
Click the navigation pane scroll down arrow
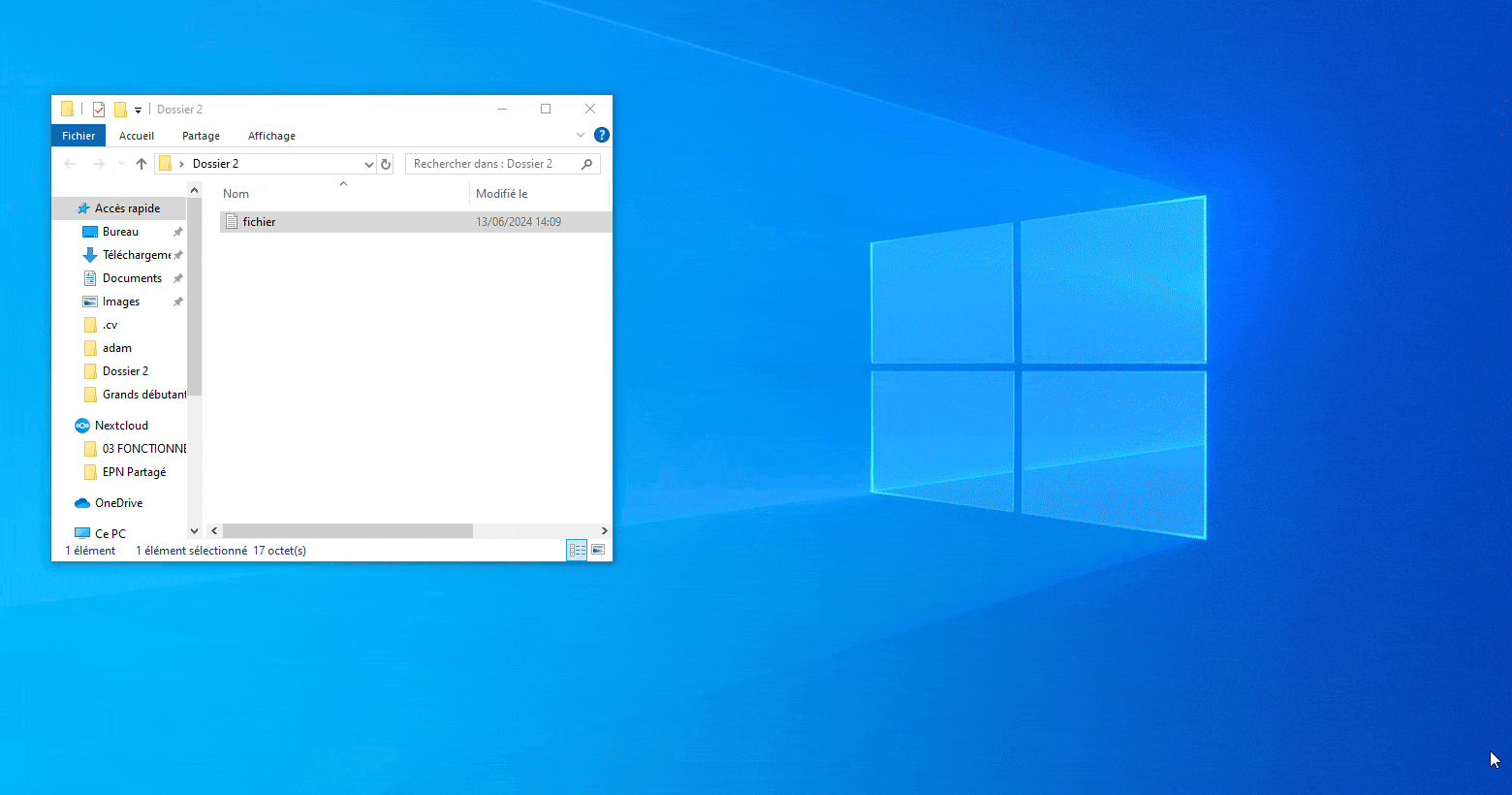click(194, 531)
